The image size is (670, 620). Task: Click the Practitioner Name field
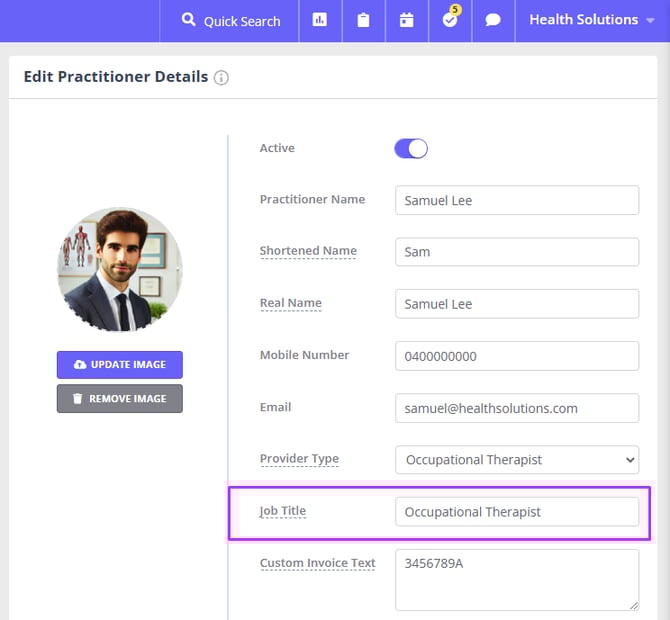point(516,200)
